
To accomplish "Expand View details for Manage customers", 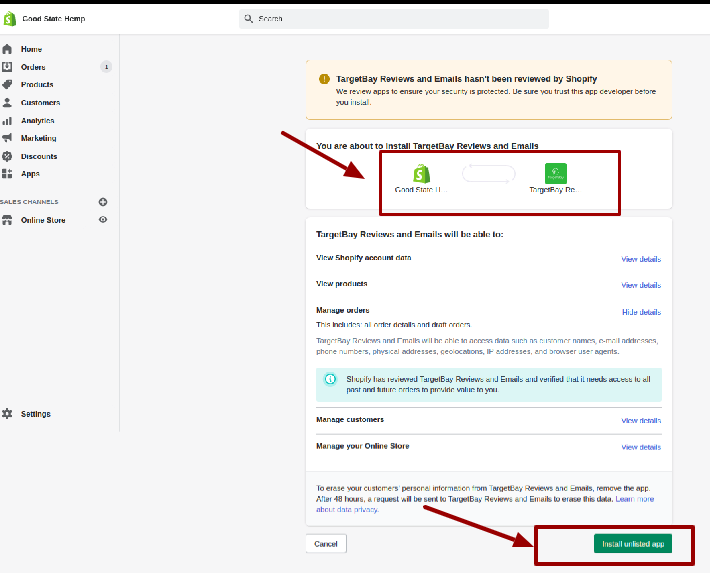I will [641, 420].
